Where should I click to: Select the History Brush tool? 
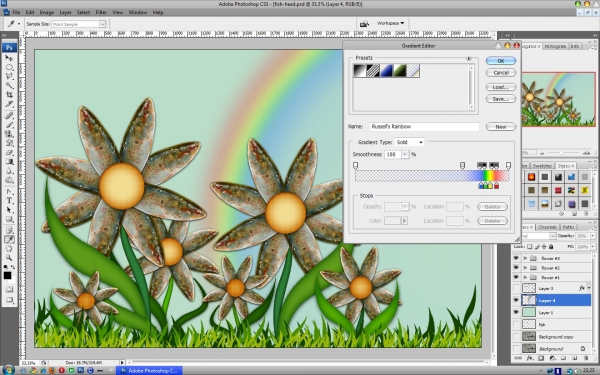coord(9,143)
